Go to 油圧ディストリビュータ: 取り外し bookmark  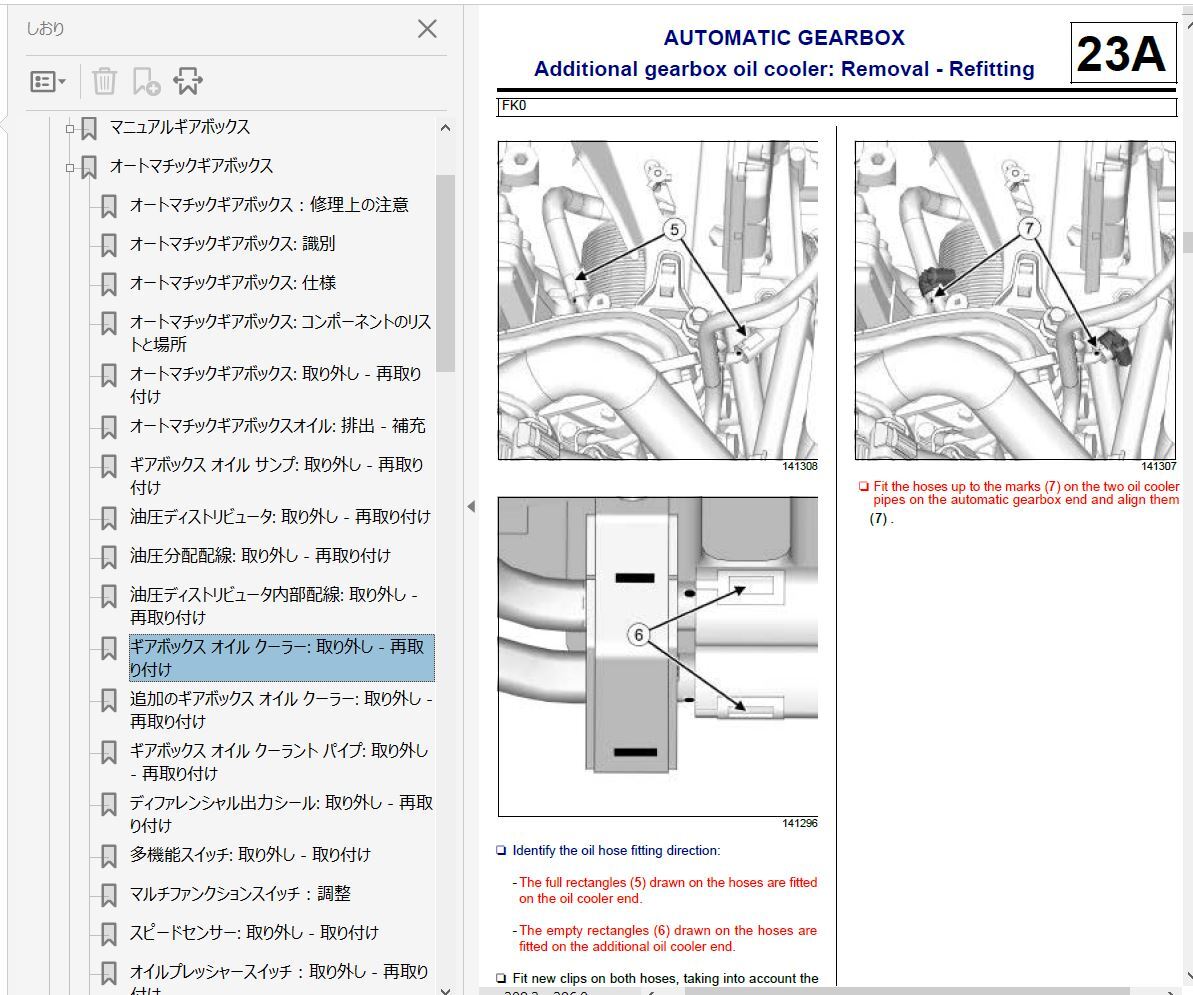click(280, 517)
